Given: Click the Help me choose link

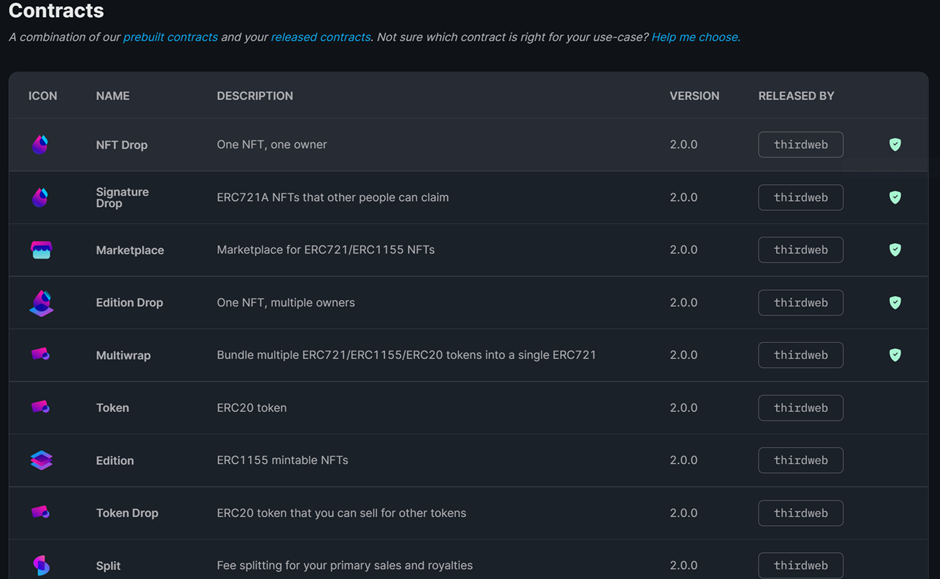Looking at the screenshot, I should (x=695, y=37).
